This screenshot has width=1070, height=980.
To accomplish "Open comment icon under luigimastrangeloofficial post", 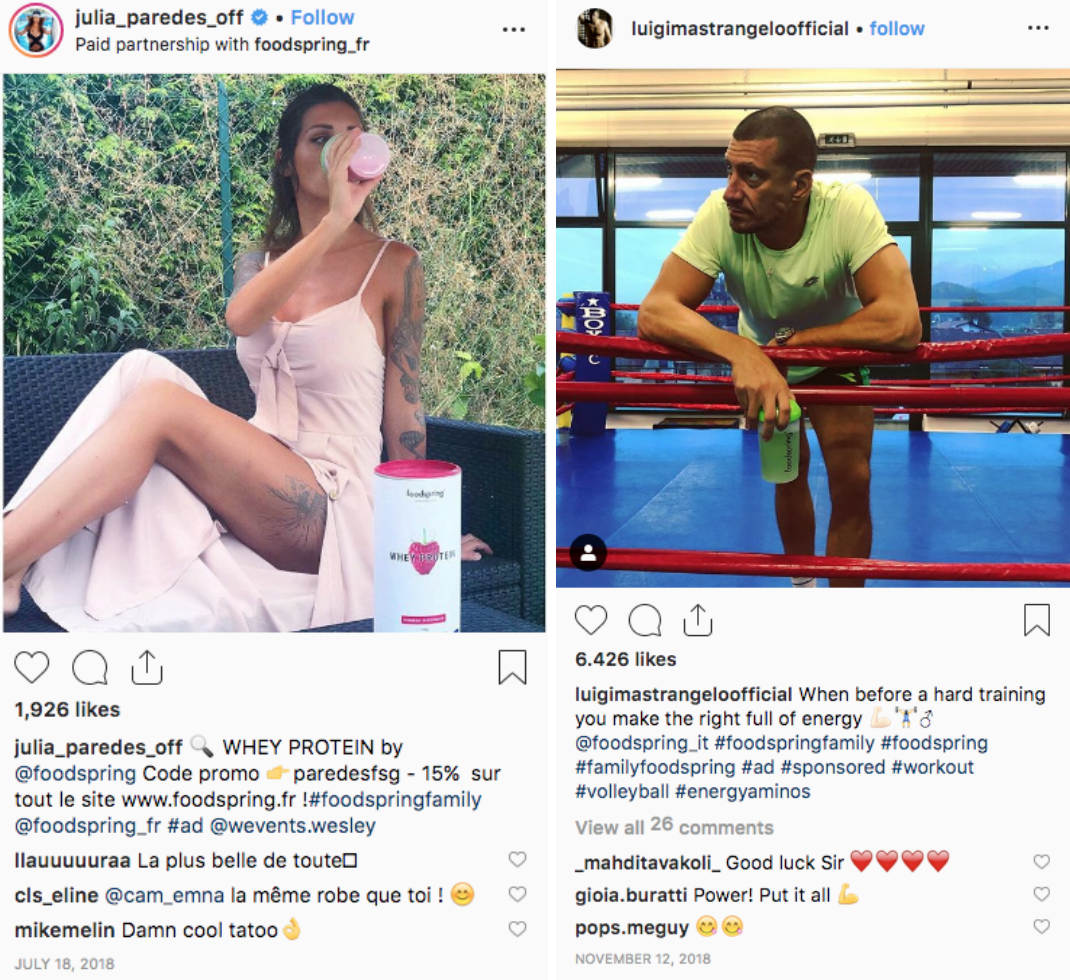I will tap(645, 620).
